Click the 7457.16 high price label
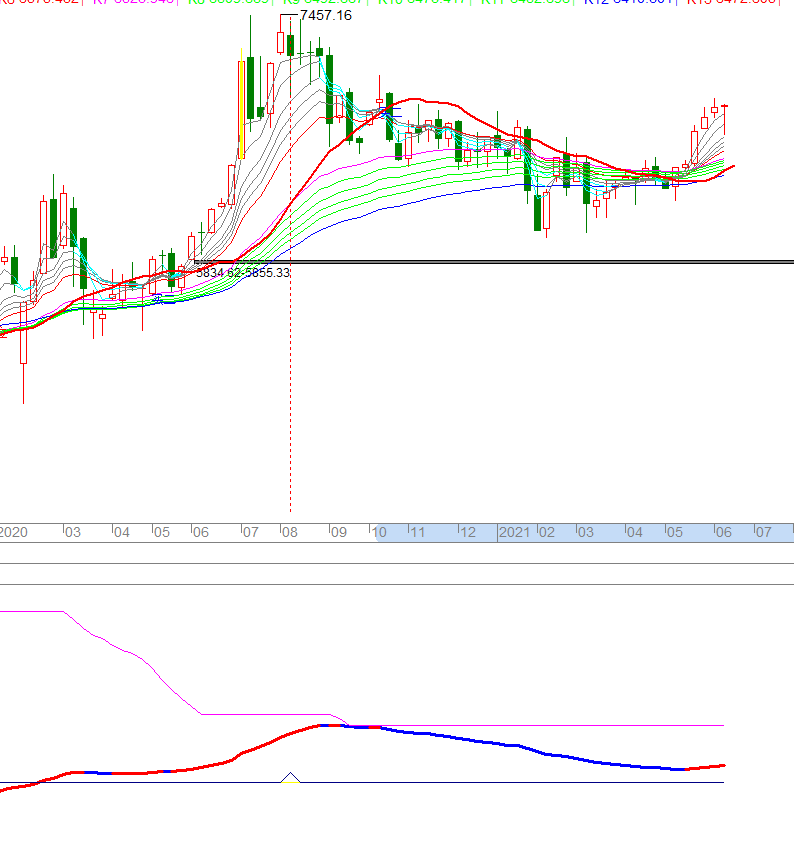The width and height of the screenshot is (794, 865). (x=326, y=15)
